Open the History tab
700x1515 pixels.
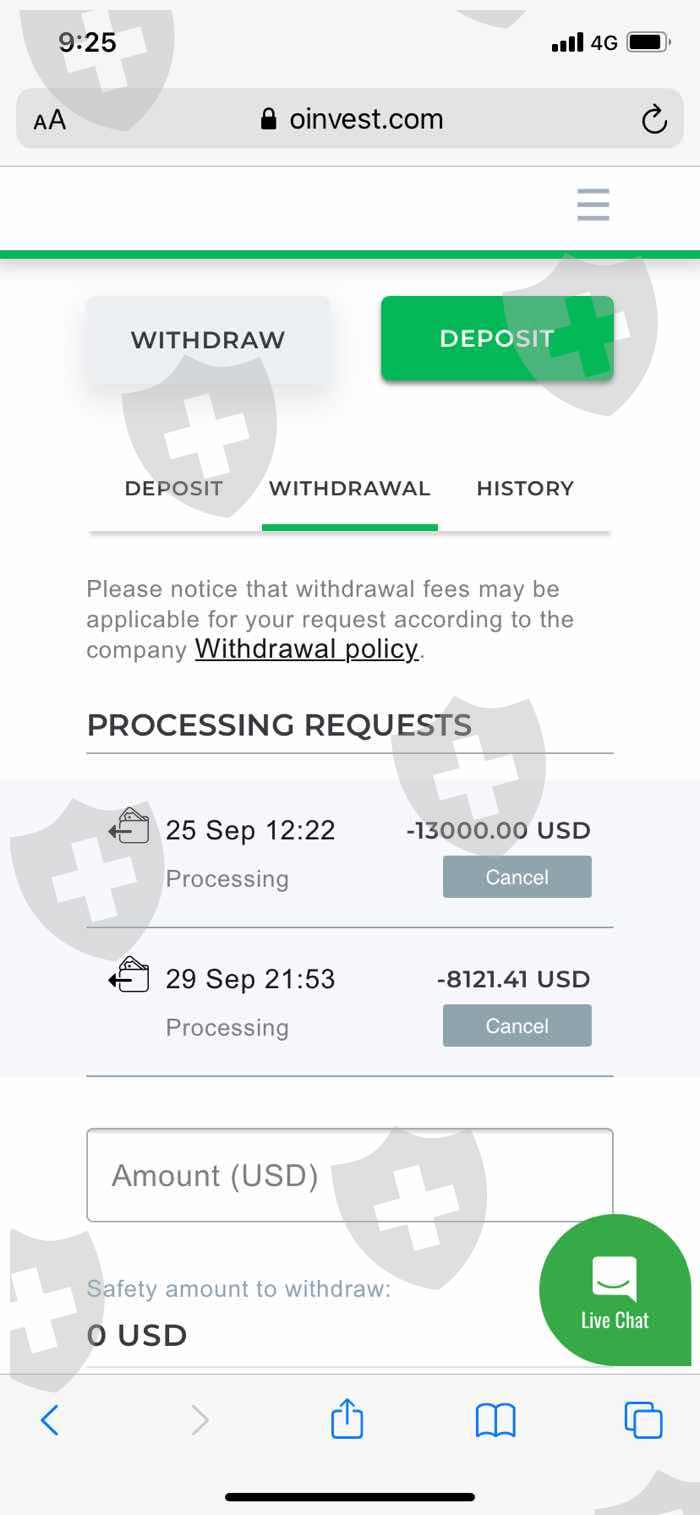tap(525, 489)
